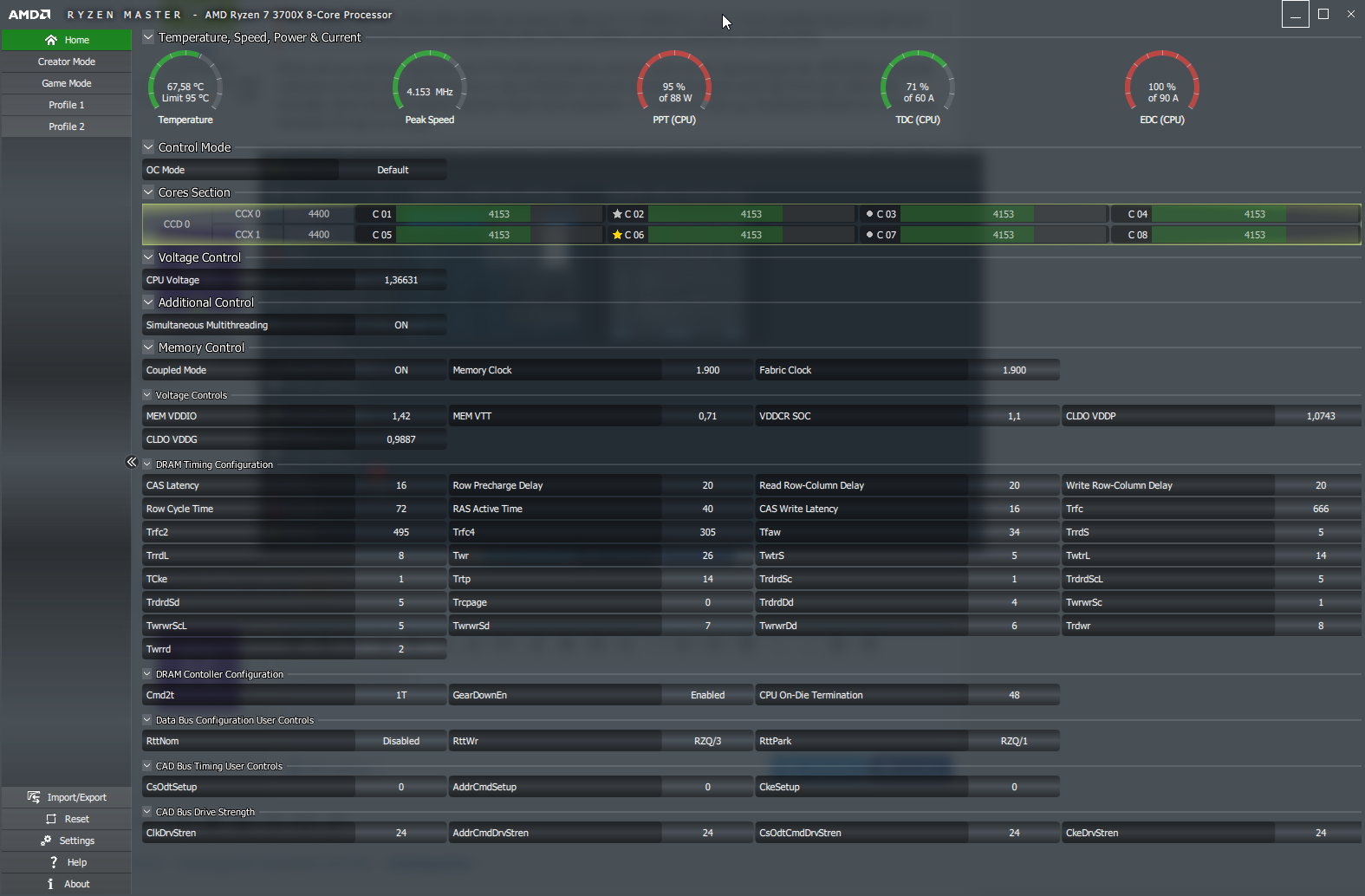Go to Home view via house icon

[x=51, y=40]
